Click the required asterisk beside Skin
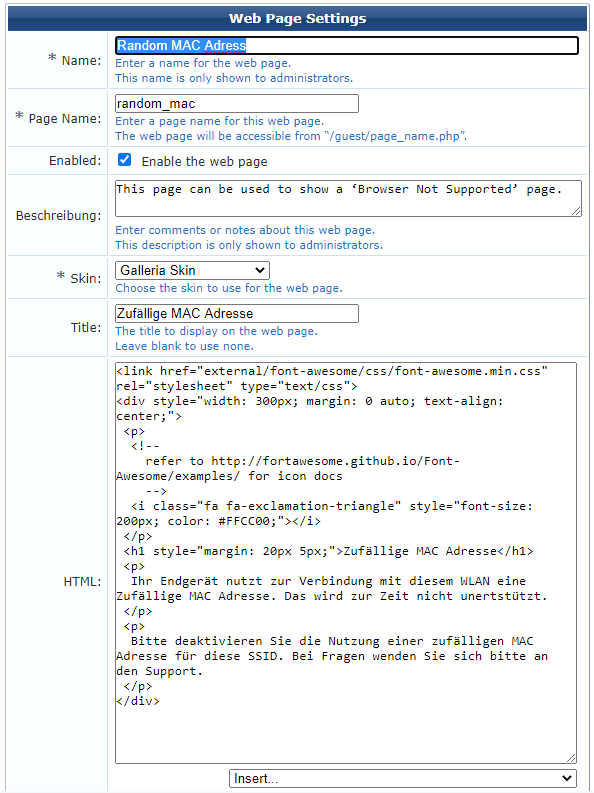This screenshot has width=594, height=793. [61, 276]
